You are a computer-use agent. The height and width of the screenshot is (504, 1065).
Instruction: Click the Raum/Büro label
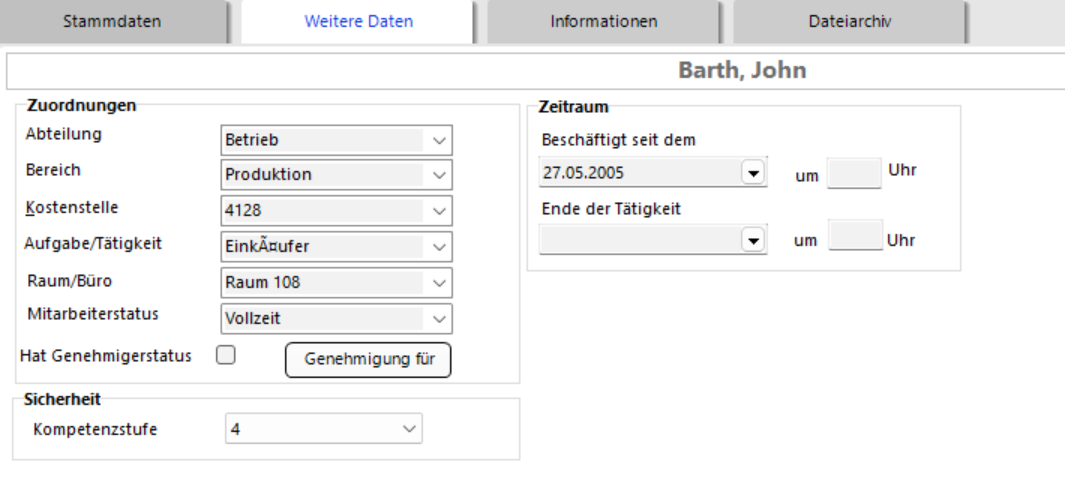pyautogui.click(x=70, y=281)
